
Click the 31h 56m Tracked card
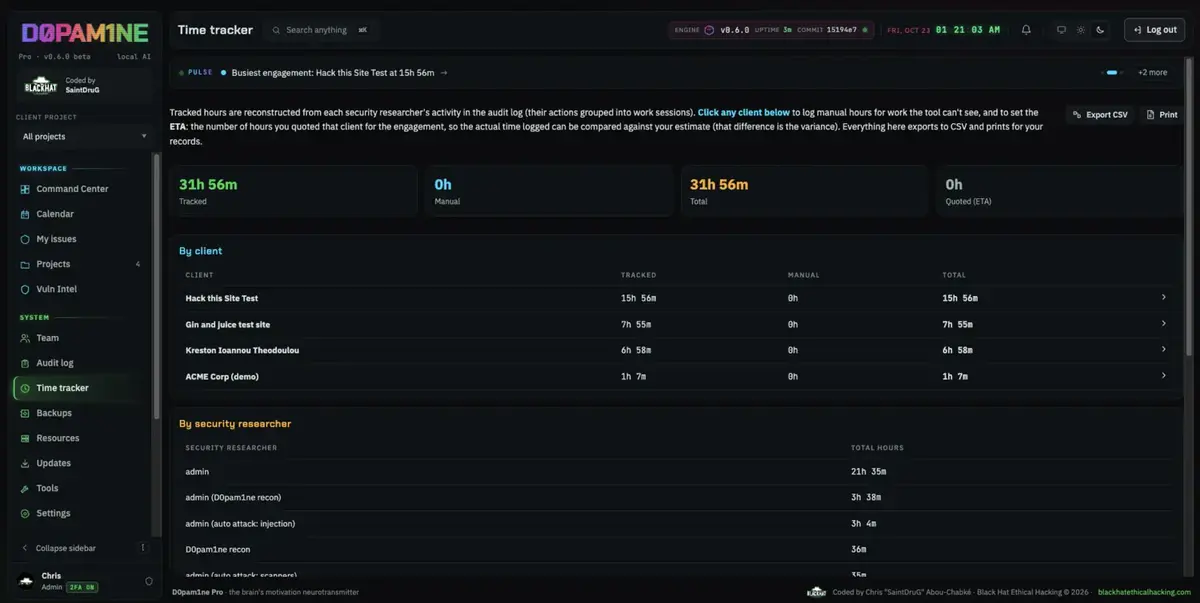pos(294,191)
